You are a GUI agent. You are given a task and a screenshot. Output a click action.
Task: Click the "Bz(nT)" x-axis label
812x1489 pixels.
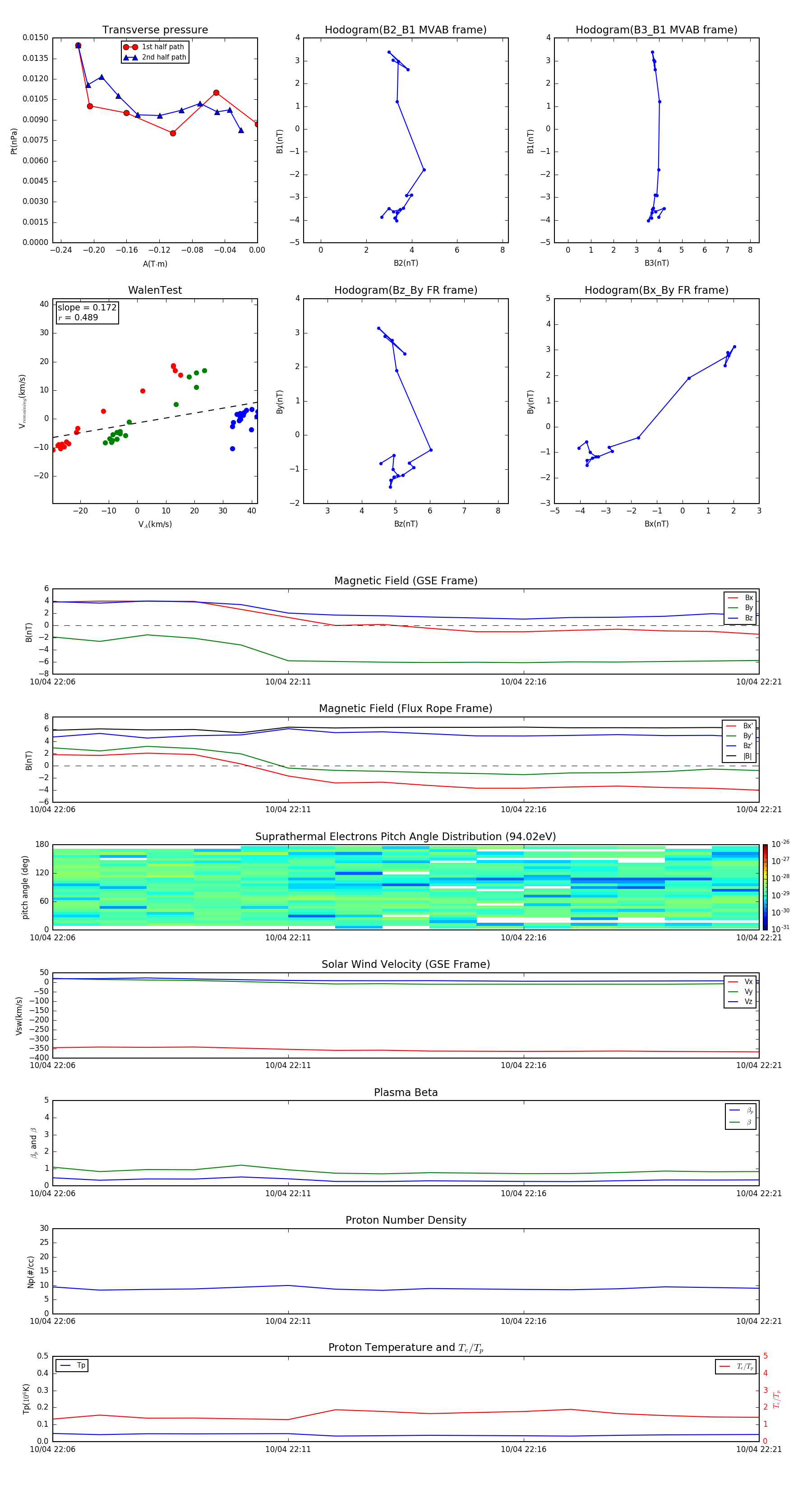click(x=406, y=524)
